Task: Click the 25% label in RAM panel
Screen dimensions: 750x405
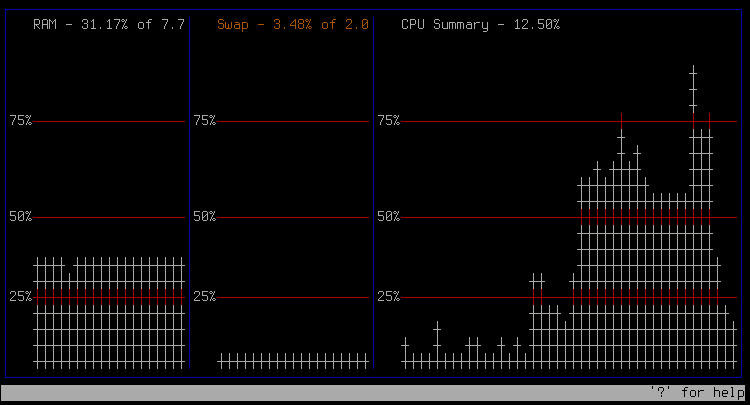Action: [21, 297]
